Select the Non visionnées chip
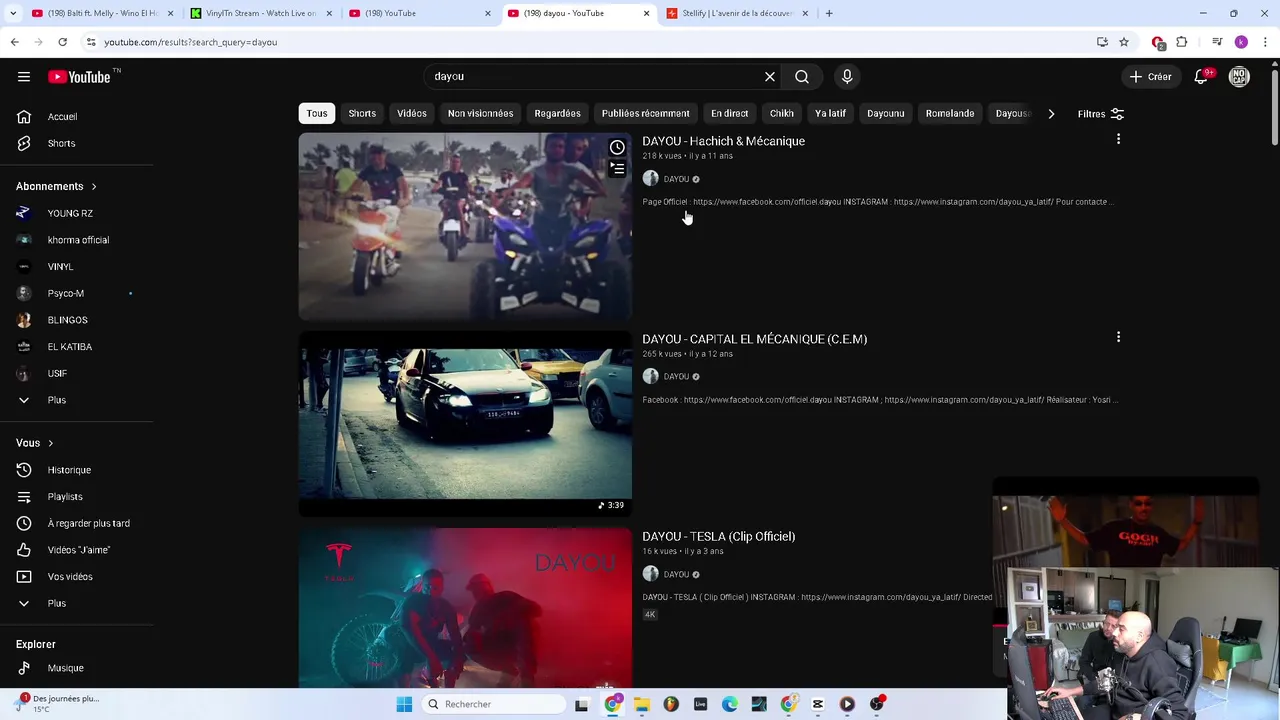 [481, 114]
